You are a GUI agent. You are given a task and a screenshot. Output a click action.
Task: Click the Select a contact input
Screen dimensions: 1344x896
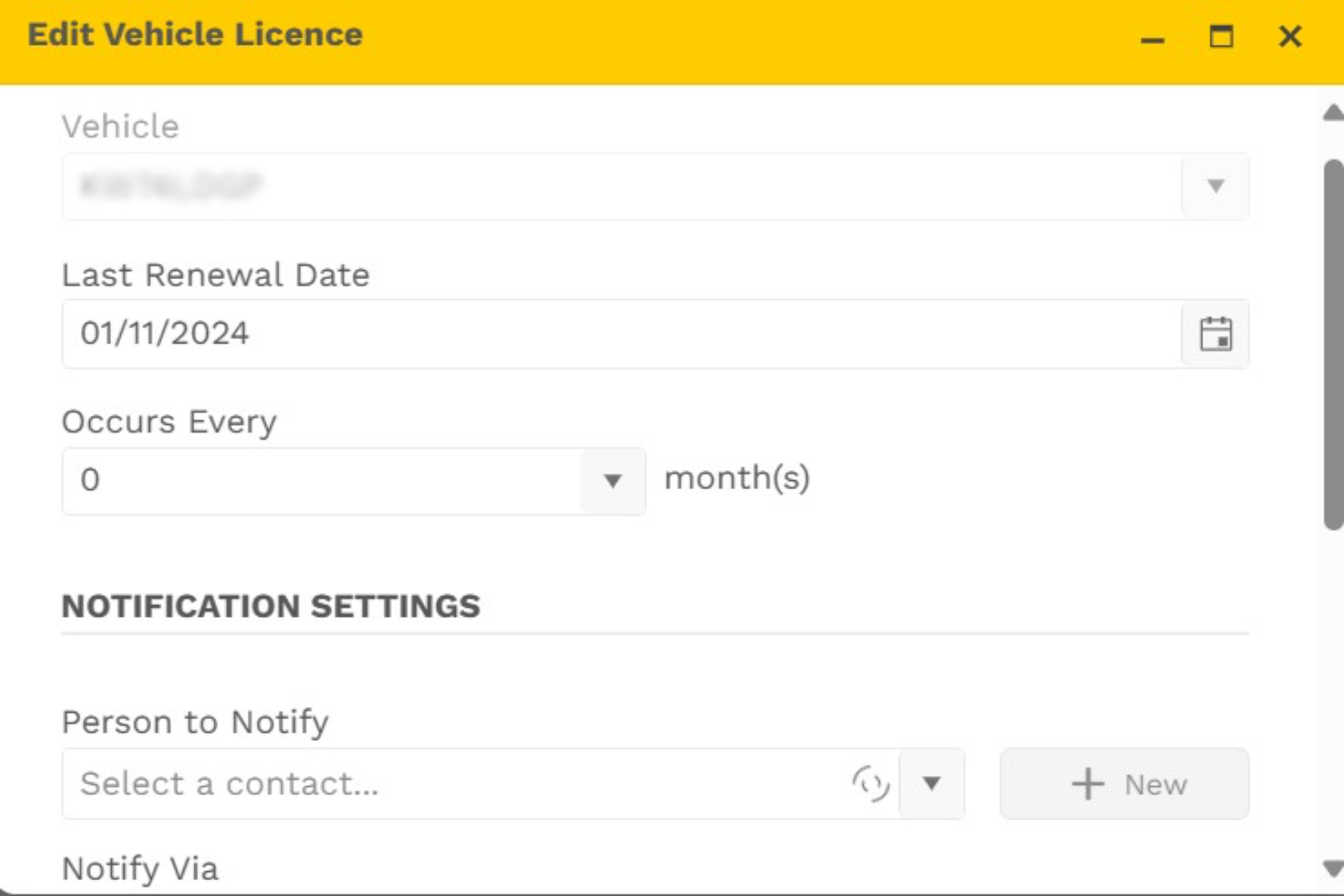[454, 783]
